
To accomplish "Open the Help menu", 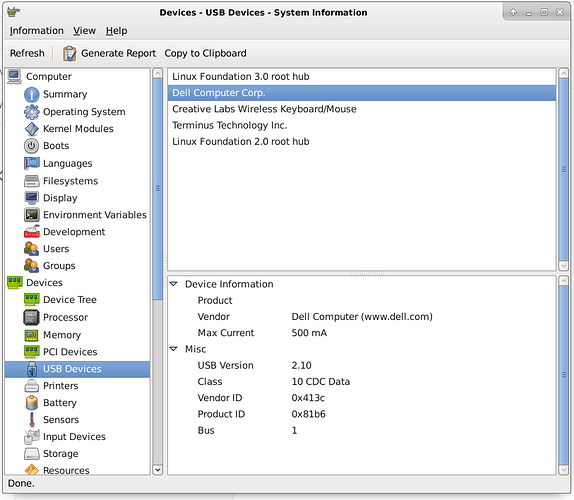I will (116, 31).
